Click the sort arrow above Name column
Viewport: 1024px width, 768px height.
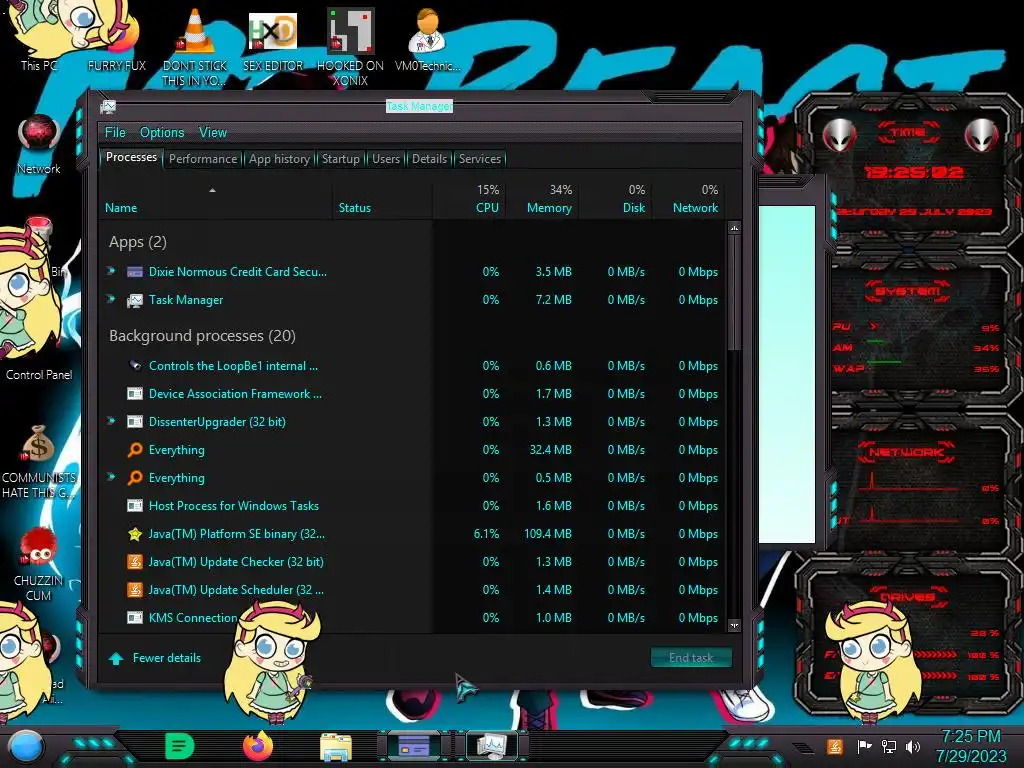212,190
